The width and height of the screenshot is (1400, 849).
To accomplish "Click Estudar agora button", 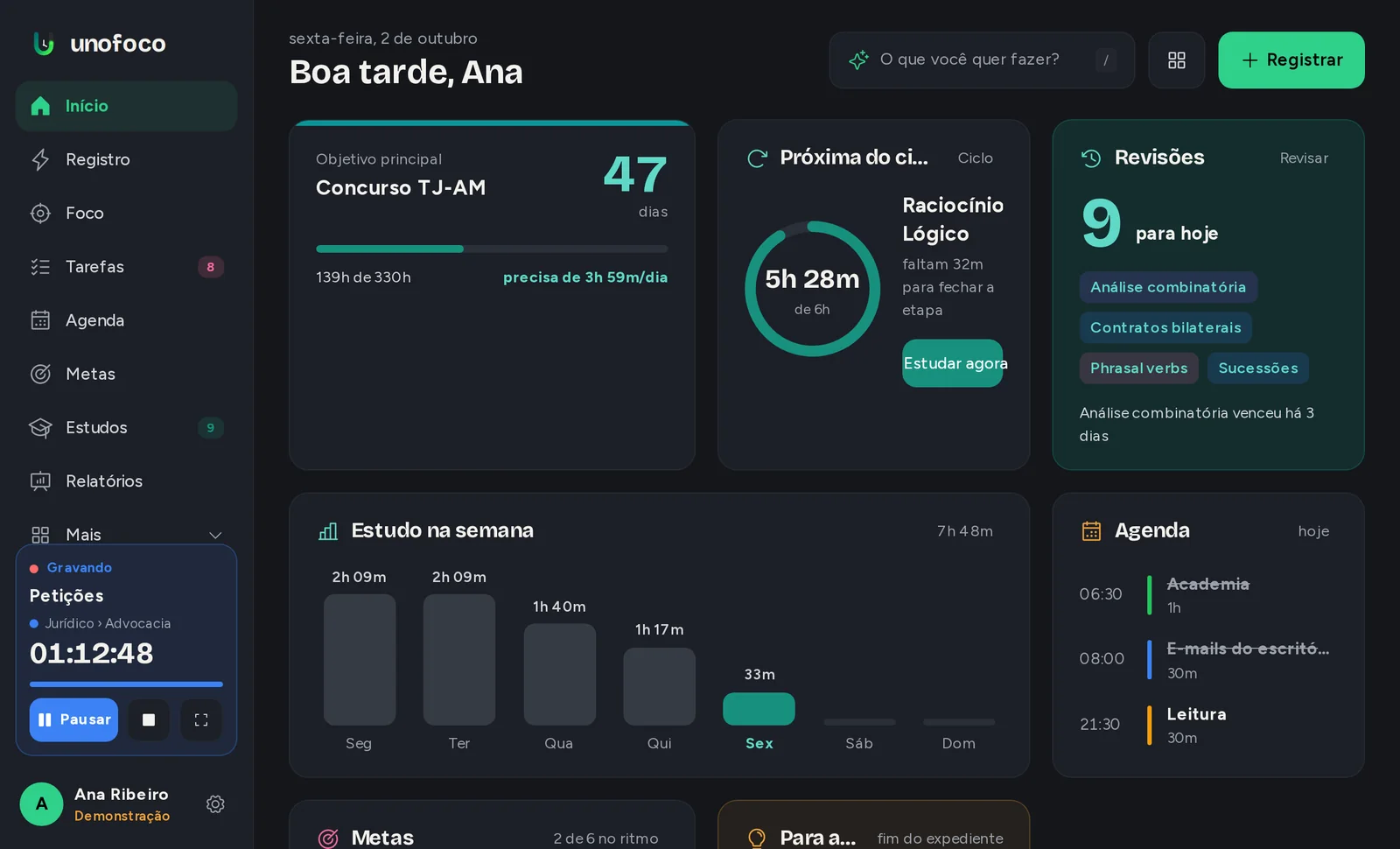I will (x=953, y=363).
